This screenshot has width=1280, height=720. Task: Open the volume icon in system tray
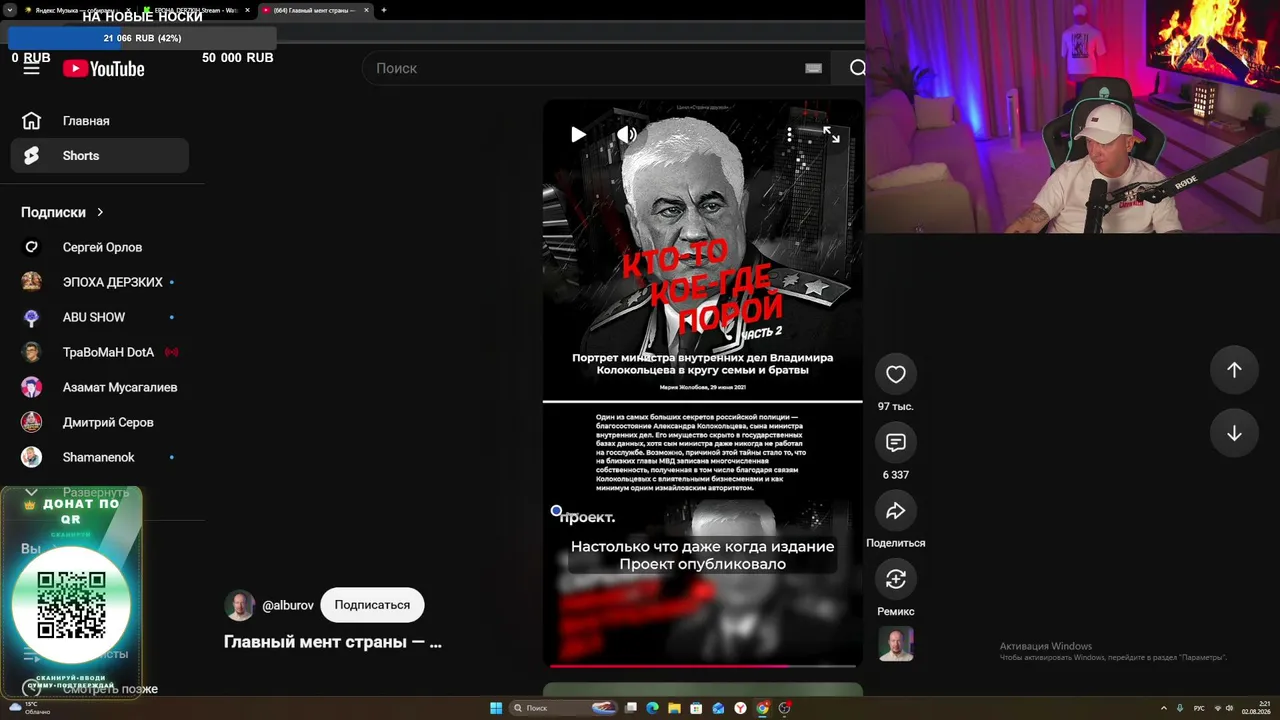[1231, 708]
